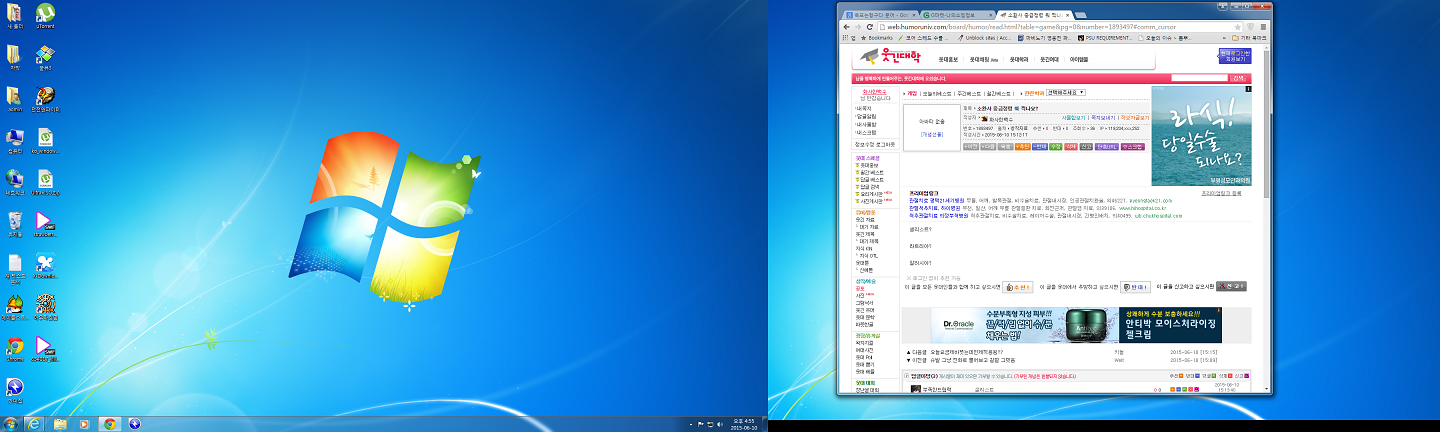The height and width of the screenshot is (432, 1440).
Task: Reload the page in Chrome
Action: click(871, 27)
